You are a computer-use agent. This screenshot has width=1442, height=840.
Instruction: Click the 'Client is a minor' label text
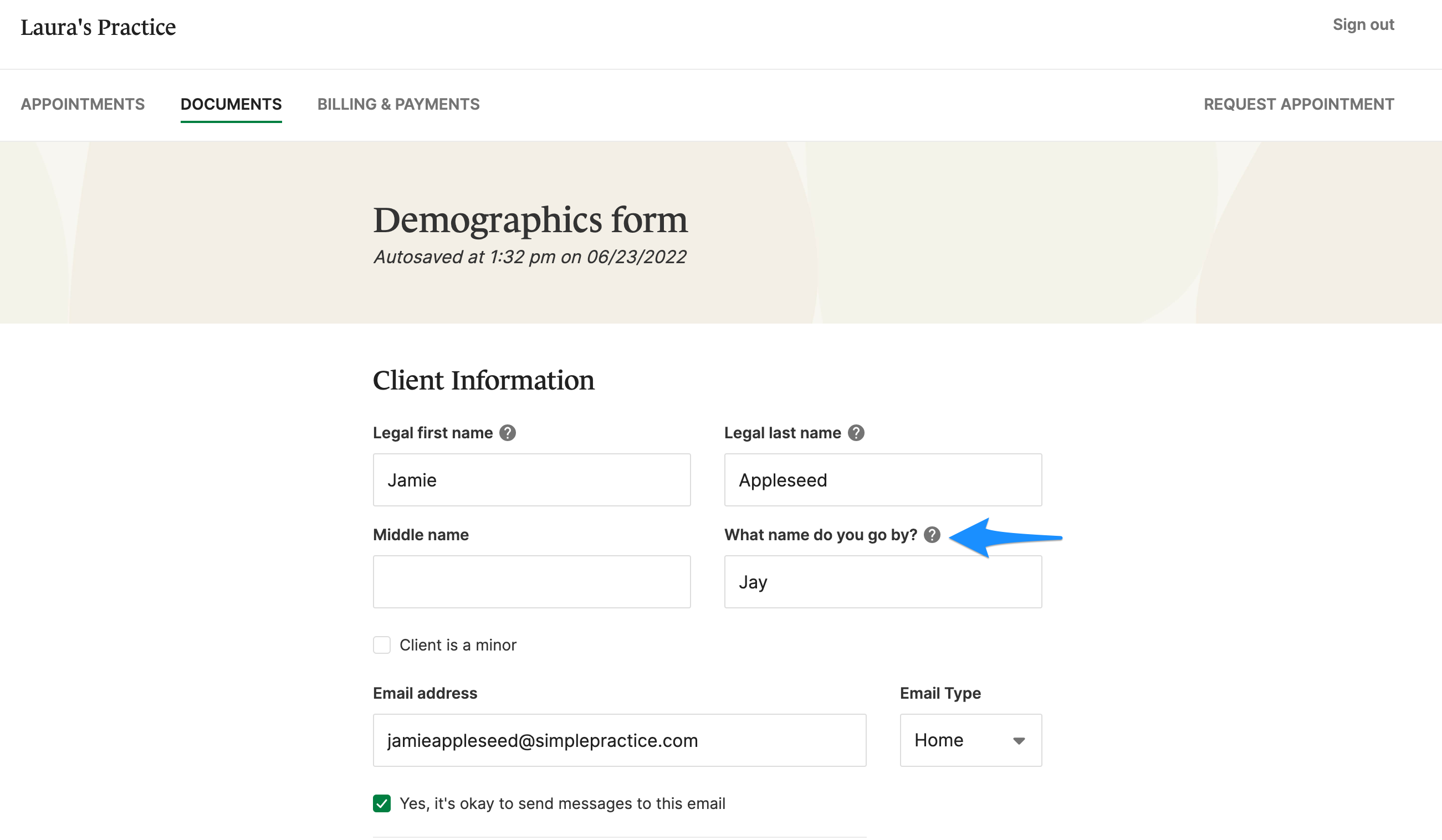coord(458,646)
